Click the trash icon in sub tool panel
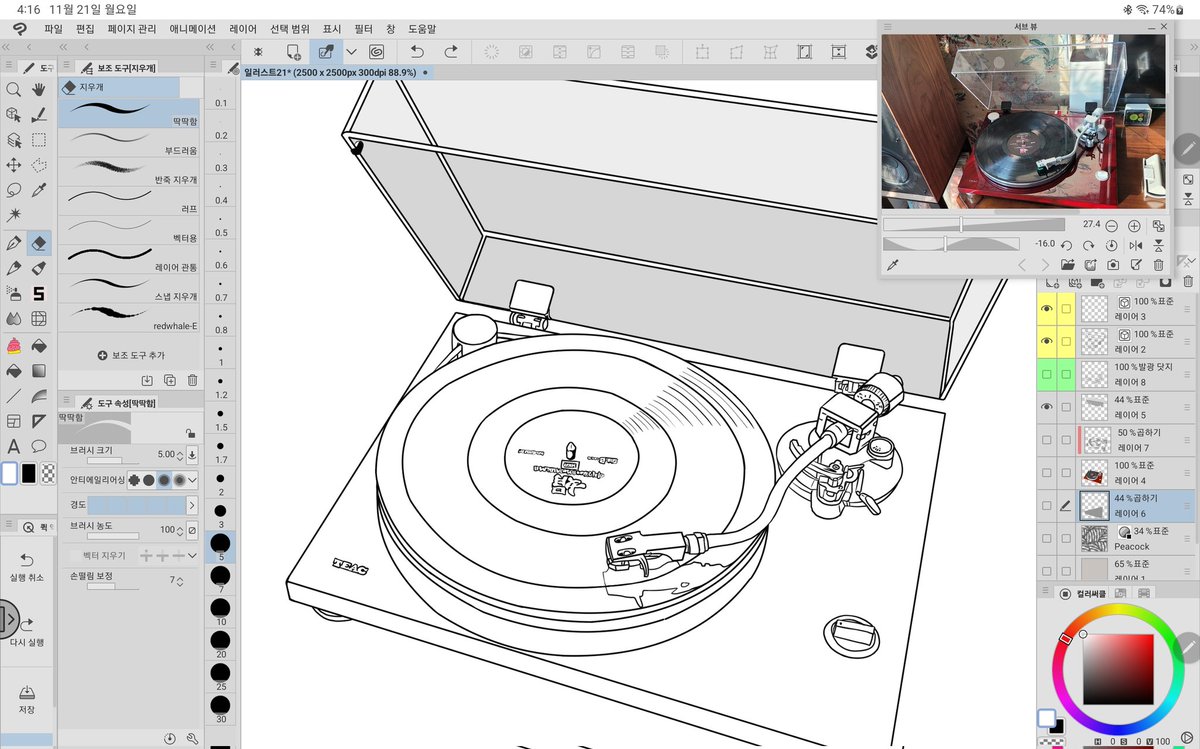The image size is (1200, 749). pyautogui.click(x=192, y=380)
